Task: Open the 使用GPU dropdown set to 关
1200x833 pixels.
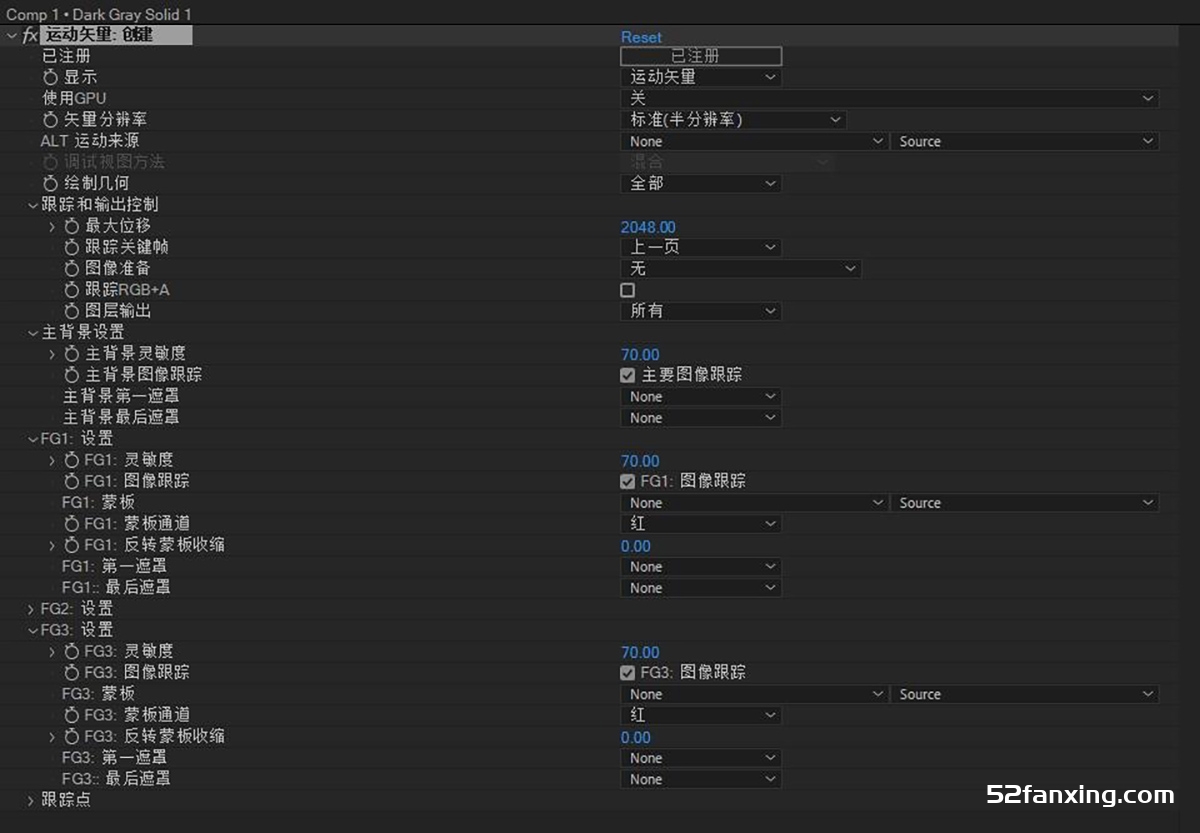Action: [x=889, y=98]
